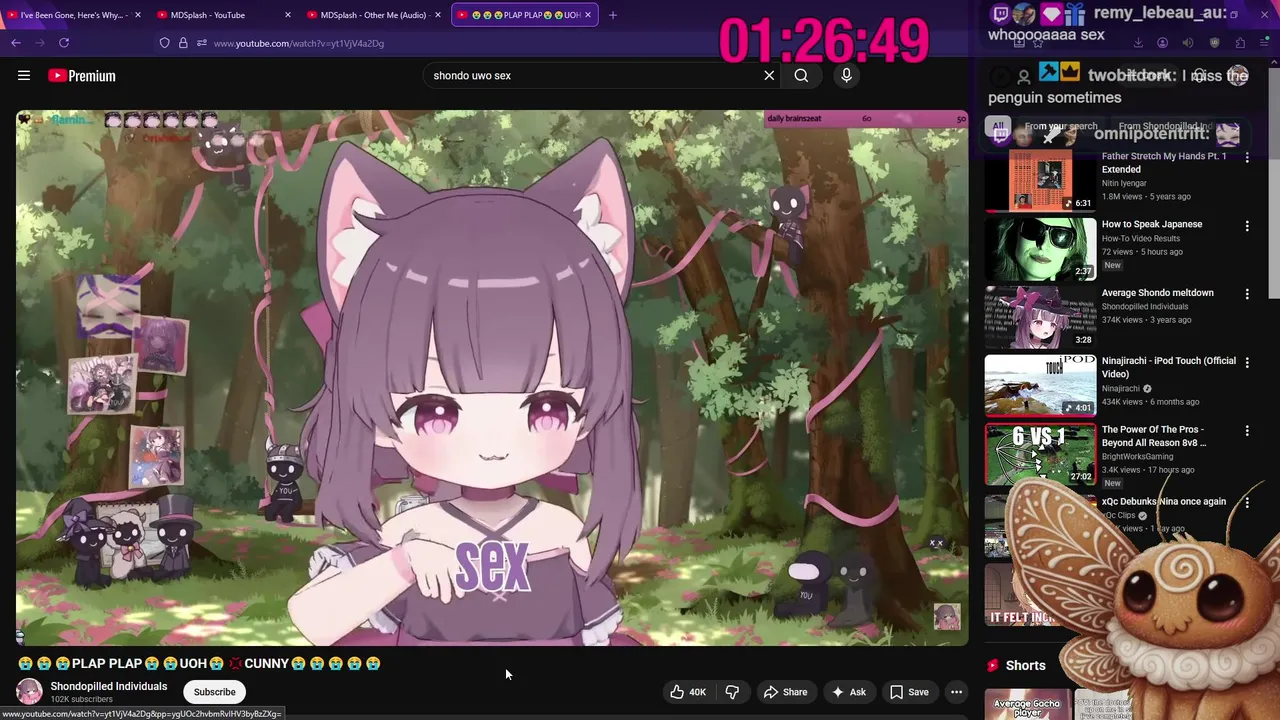Open options for 'Average Shondo meltdown' video
Viewport: 1280px width, 720px height.
1247,294
